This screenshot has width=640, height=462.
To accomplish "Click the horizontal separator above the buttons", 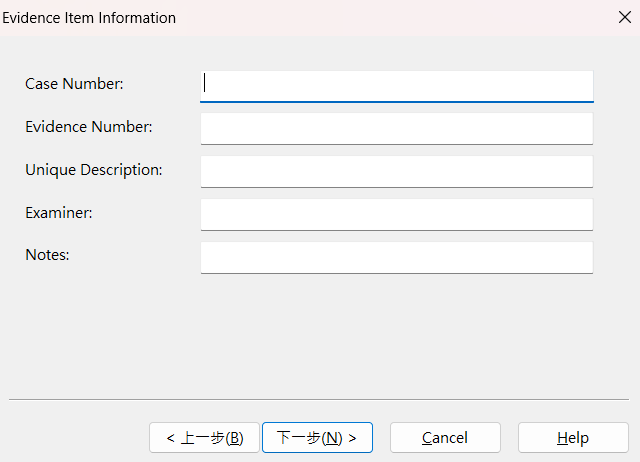I will pyautogui.click(x=320, y=399).
